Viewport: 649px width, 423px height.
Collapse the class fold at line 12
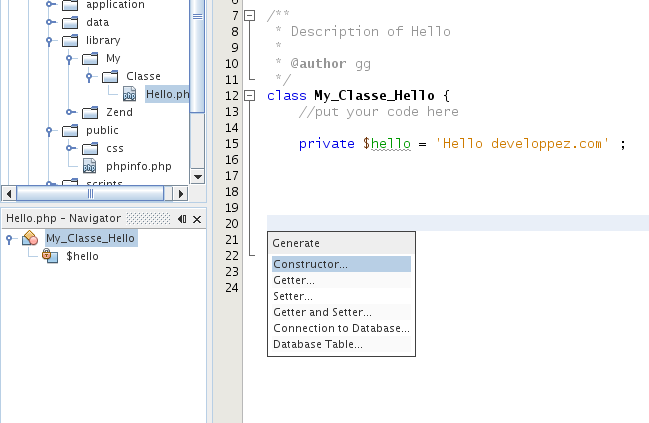point(249,96)
